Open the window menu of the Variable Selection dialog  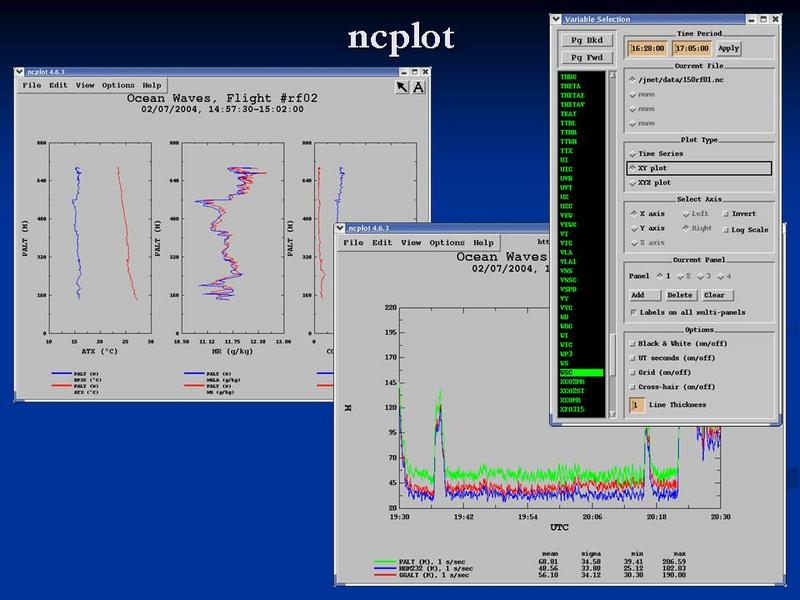click(x=556, y=19)
